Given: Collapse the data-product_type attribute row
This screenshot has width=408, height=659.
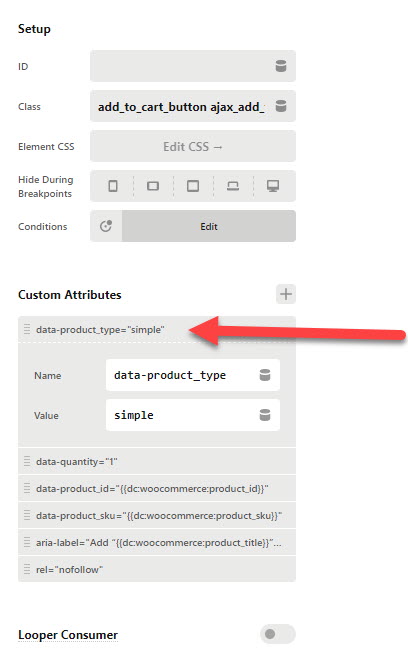Looking at the screenshot, I should click(x=157, y=330).
